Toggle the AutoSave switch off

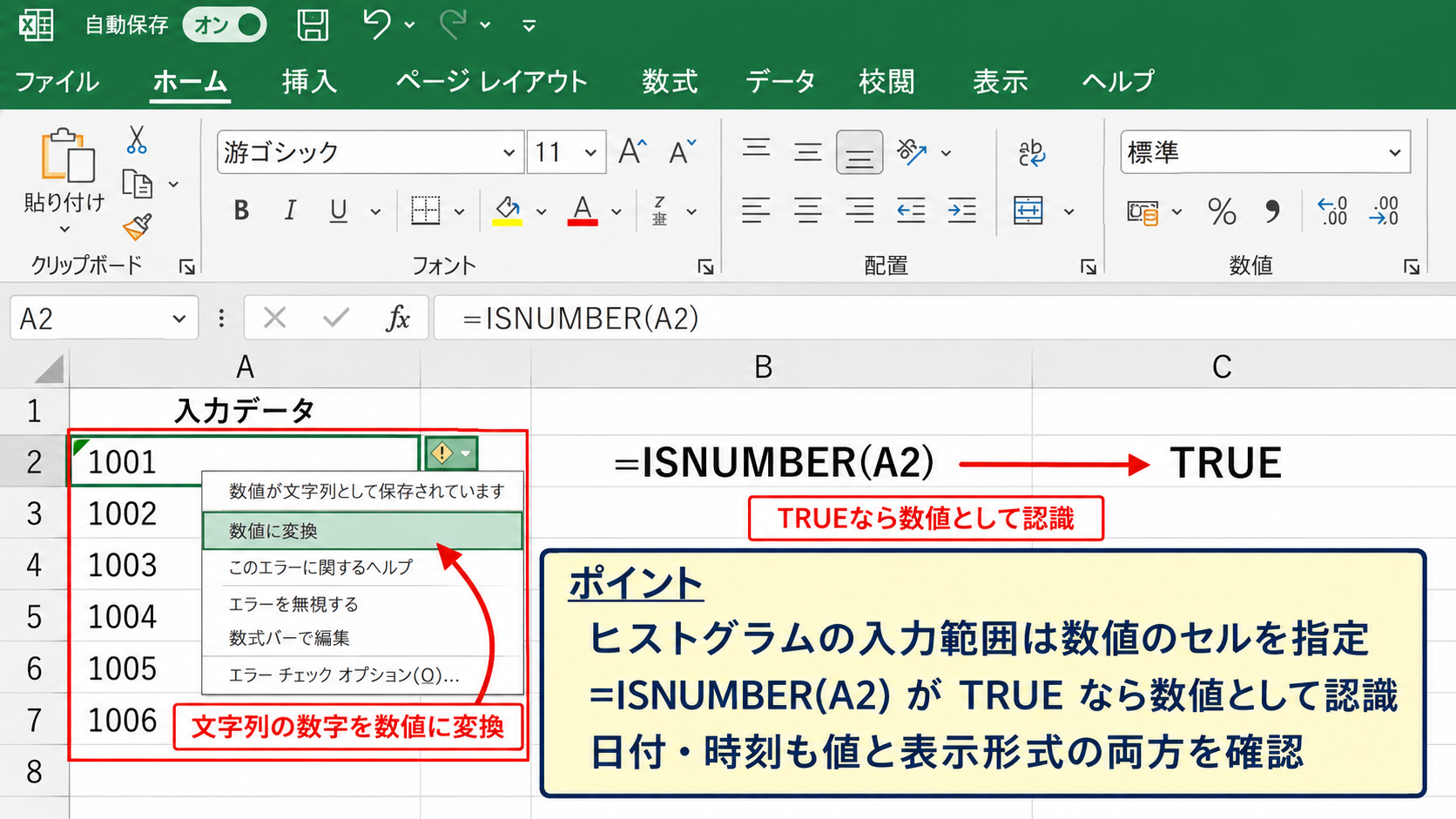coord(225,24)
